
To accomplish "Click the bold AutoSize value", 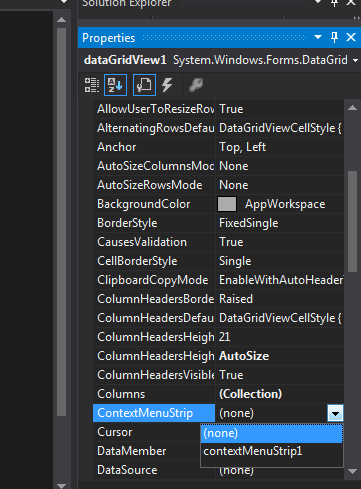I will 244,356.
